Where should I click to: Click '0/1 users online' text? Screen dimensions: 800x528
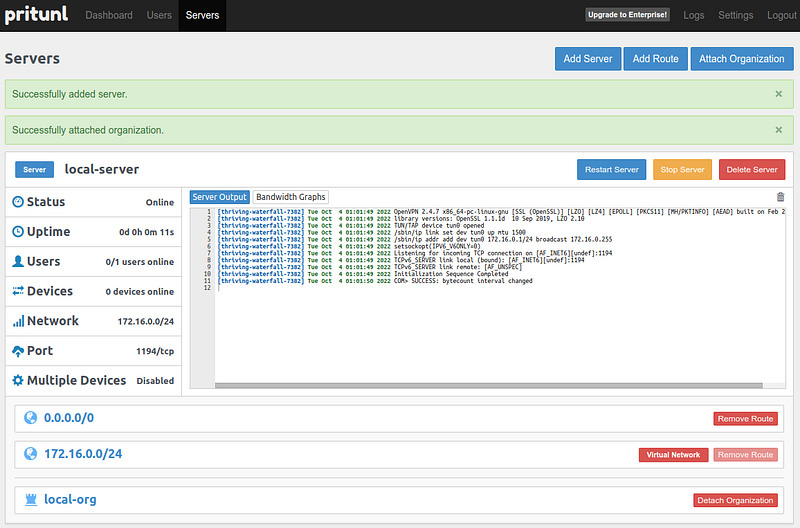pos(140,262)
